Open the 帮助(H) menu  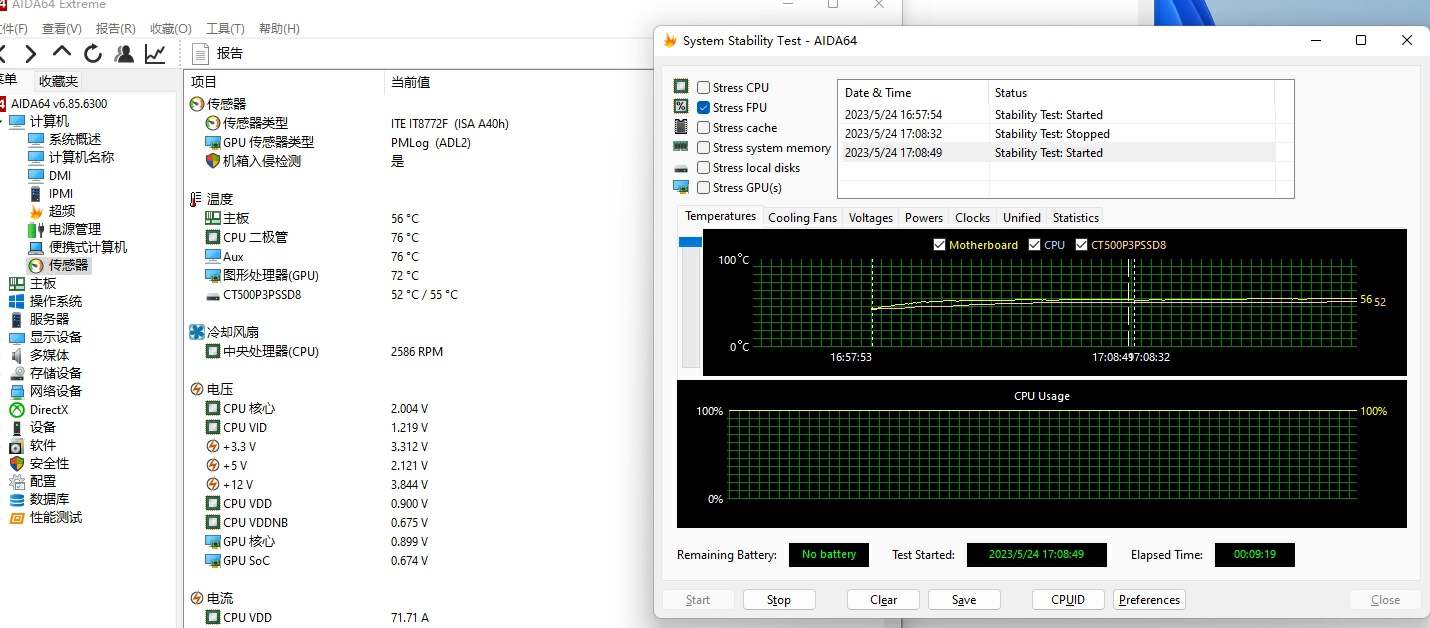pyautogui.click(x=279, y=29)
